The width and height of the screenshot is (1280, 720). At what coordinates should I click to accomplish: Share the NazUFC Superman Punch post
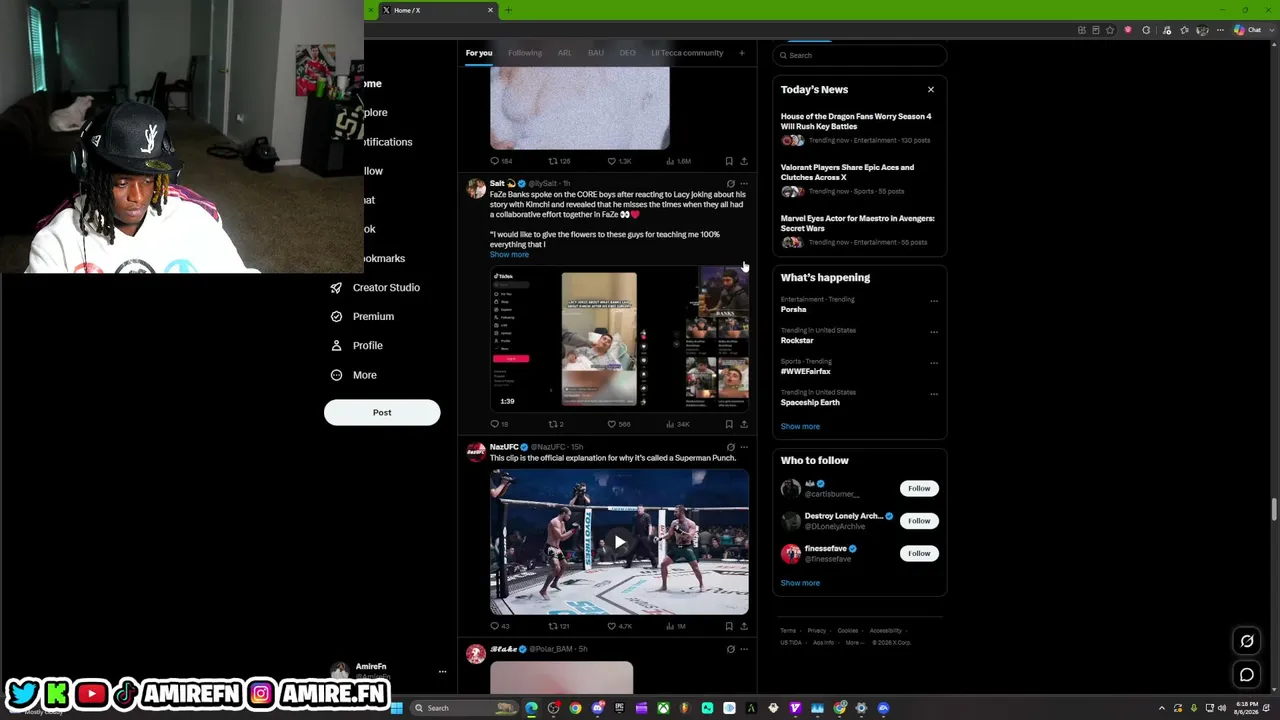click(744, 626)
